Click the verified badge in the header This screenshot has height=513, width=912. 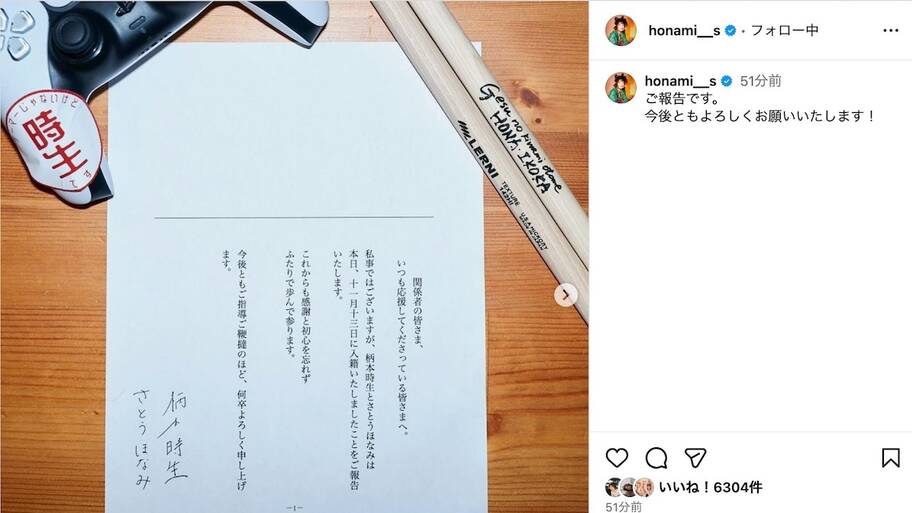731,30
